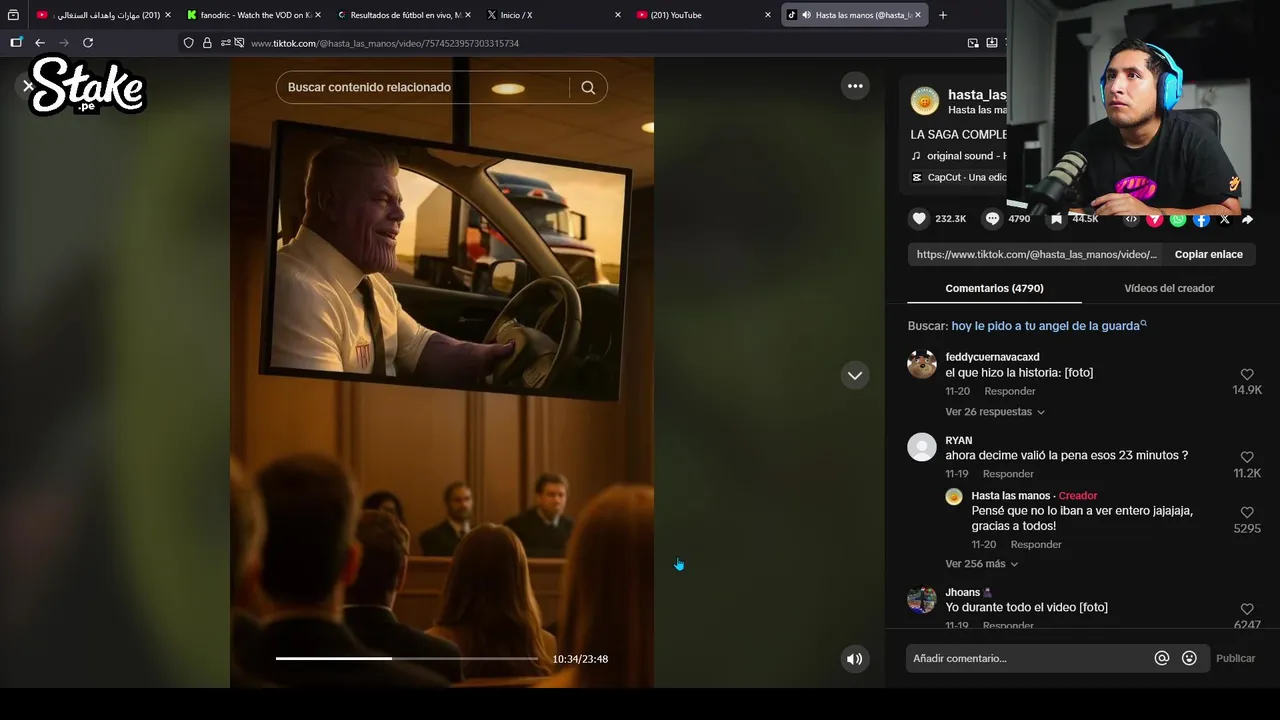
Task: Click browser back arrow
Action: pyautogui.click(x=40, y=43)
